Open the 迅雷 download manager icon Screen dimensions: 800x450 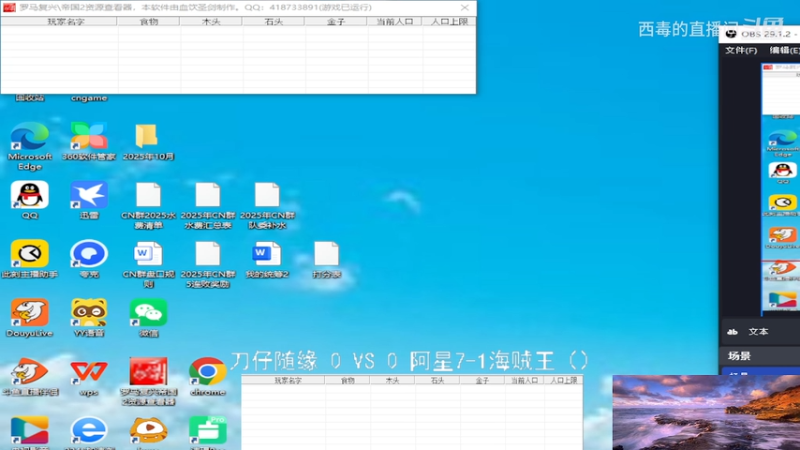point(89,199)
